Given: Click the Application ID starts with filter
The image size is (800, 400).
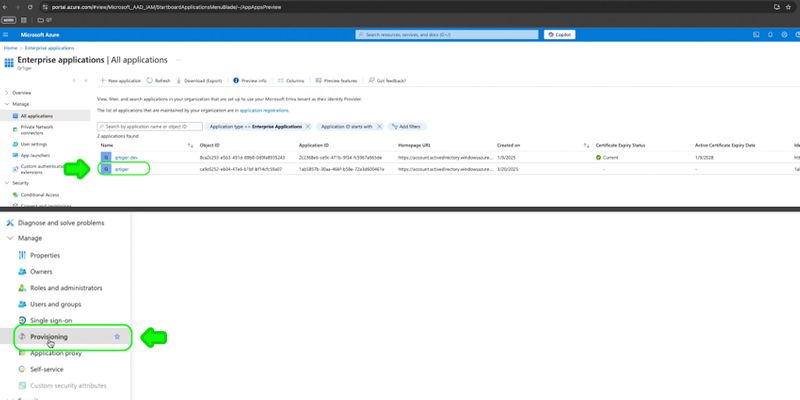Looking at the screenshot, I should pos(347,126).
